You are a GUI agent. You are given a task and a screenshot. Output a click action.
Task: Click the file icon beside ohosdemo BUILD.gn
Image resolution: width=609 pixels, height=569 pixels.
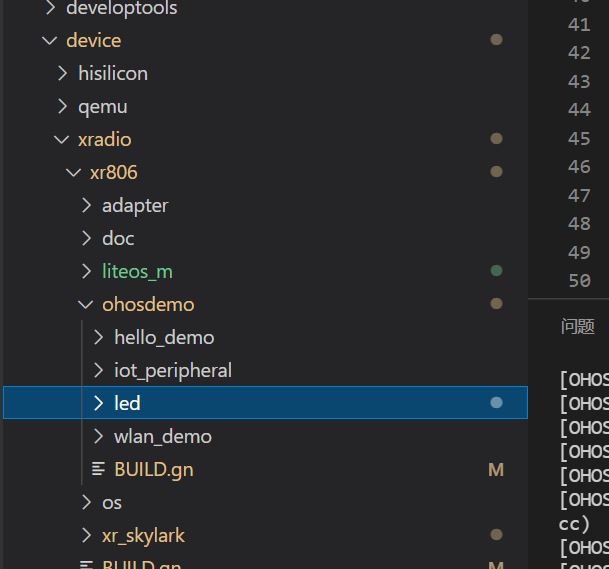click(x=98, y=469)
